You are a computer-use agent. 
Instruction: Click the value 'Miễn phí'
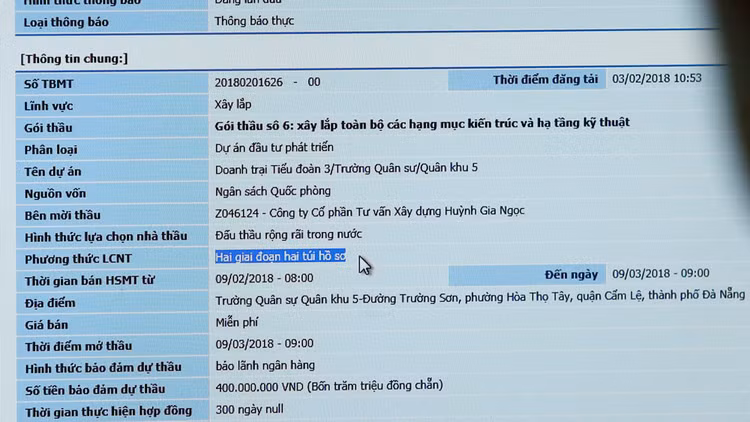tap(237, 322)
